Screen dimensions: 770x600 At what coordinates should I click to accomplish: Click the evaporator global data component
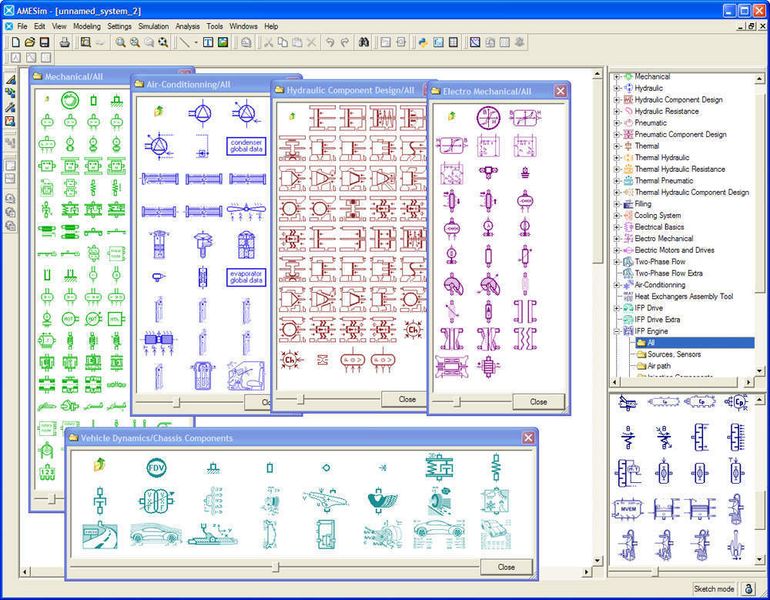tap(246, 277)
